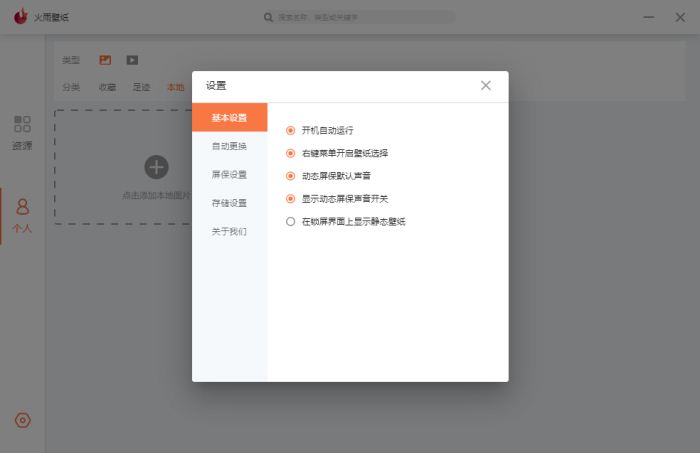Go to 存储设置 settings tab

point(229,203)
